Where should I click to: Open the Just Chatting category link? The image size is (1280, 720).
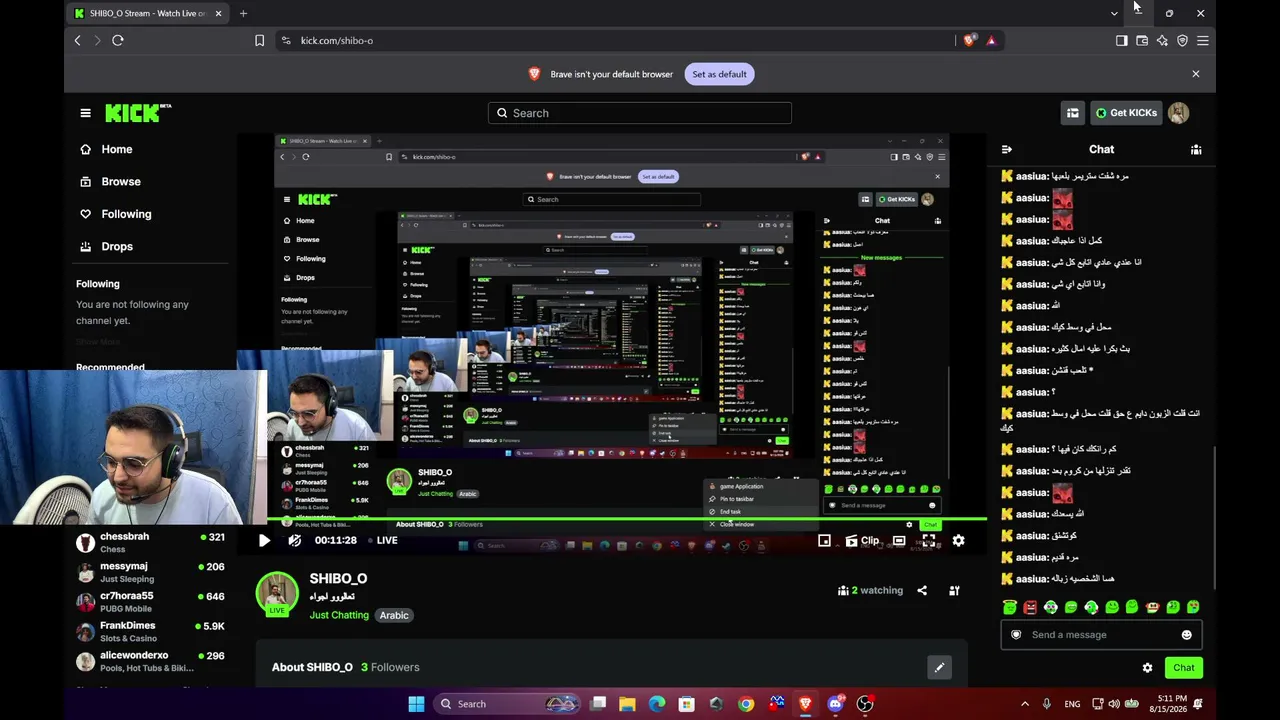pos(339,615)
